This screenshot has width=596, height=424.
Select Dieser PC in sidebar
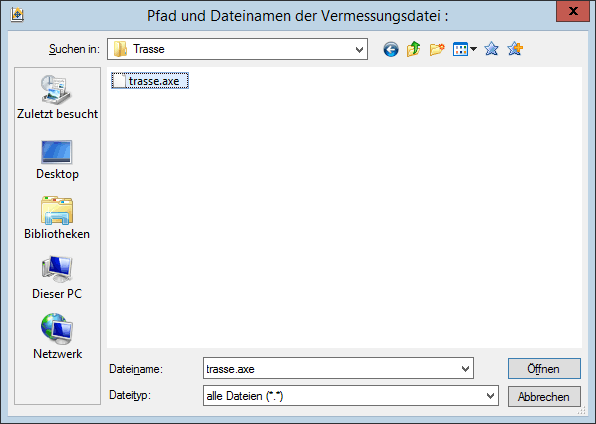[x=57, y=278]
